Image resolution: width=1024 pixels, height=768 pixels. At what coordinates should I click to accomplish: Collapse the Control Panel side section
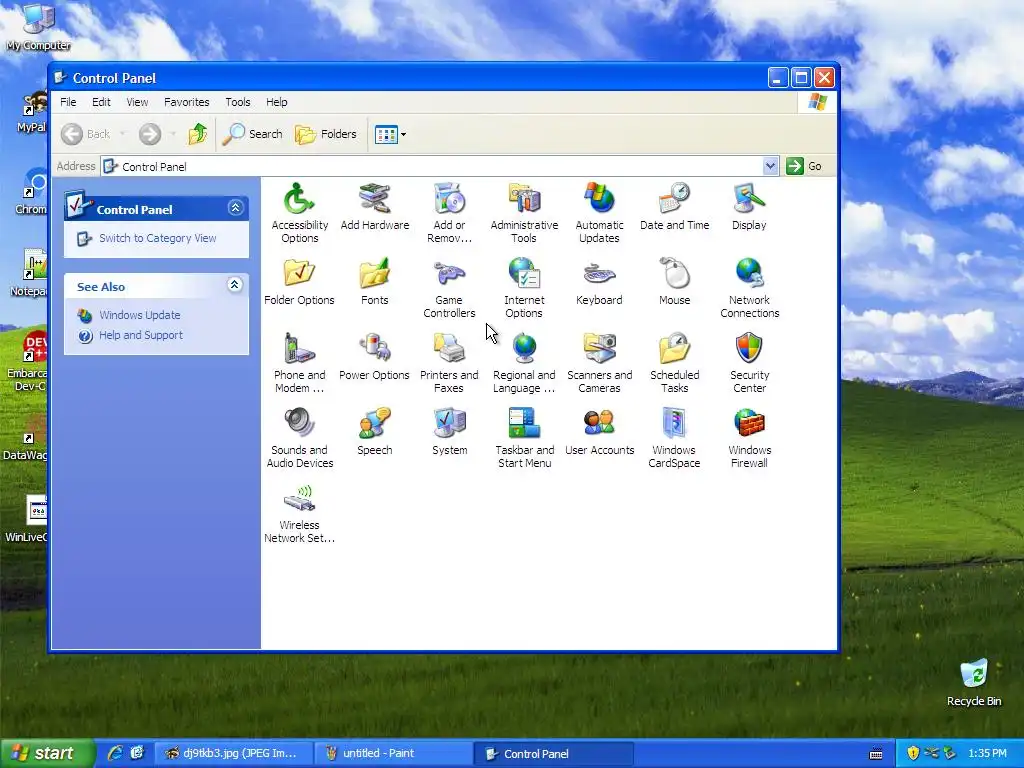[235, 208]
